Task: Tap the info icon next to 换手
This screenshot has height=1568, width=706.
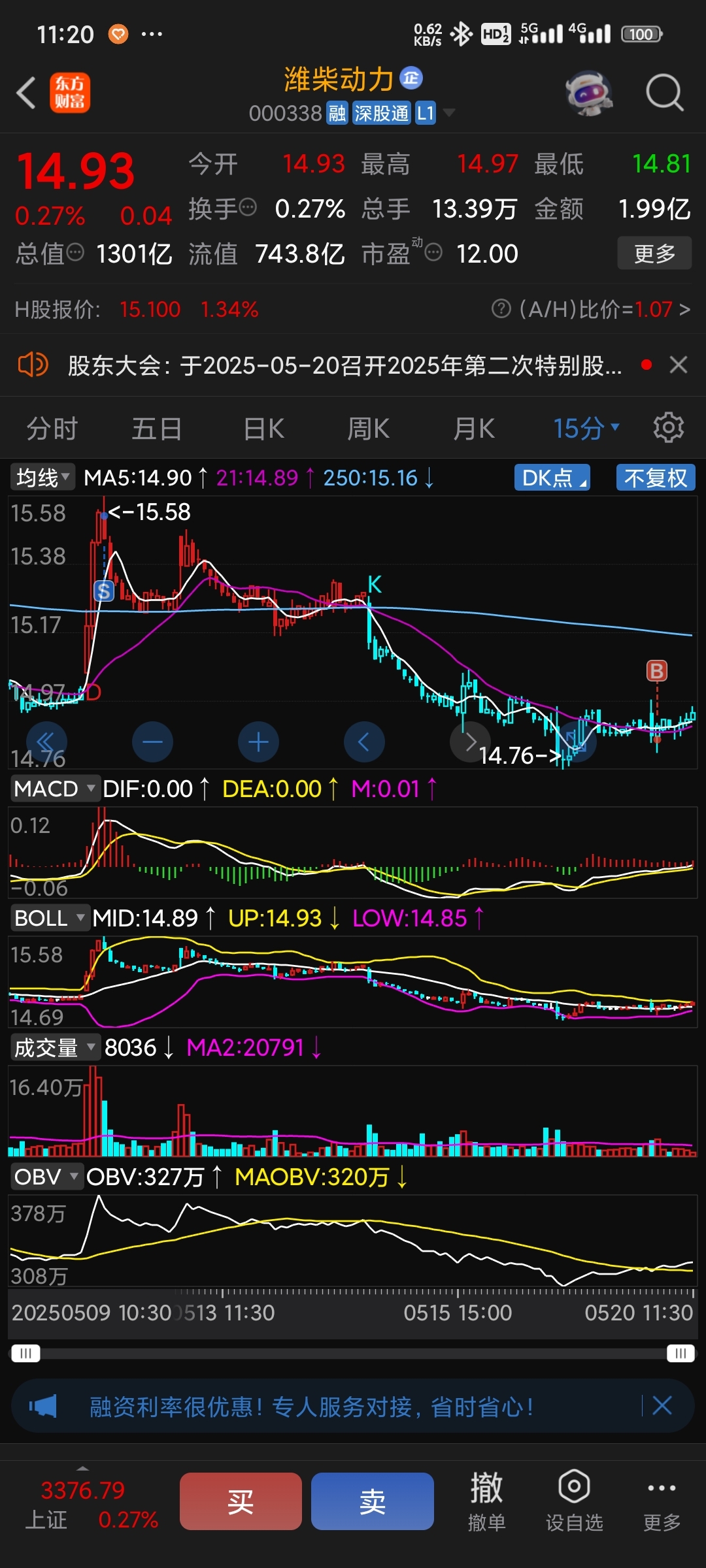Action: point(248,208)
